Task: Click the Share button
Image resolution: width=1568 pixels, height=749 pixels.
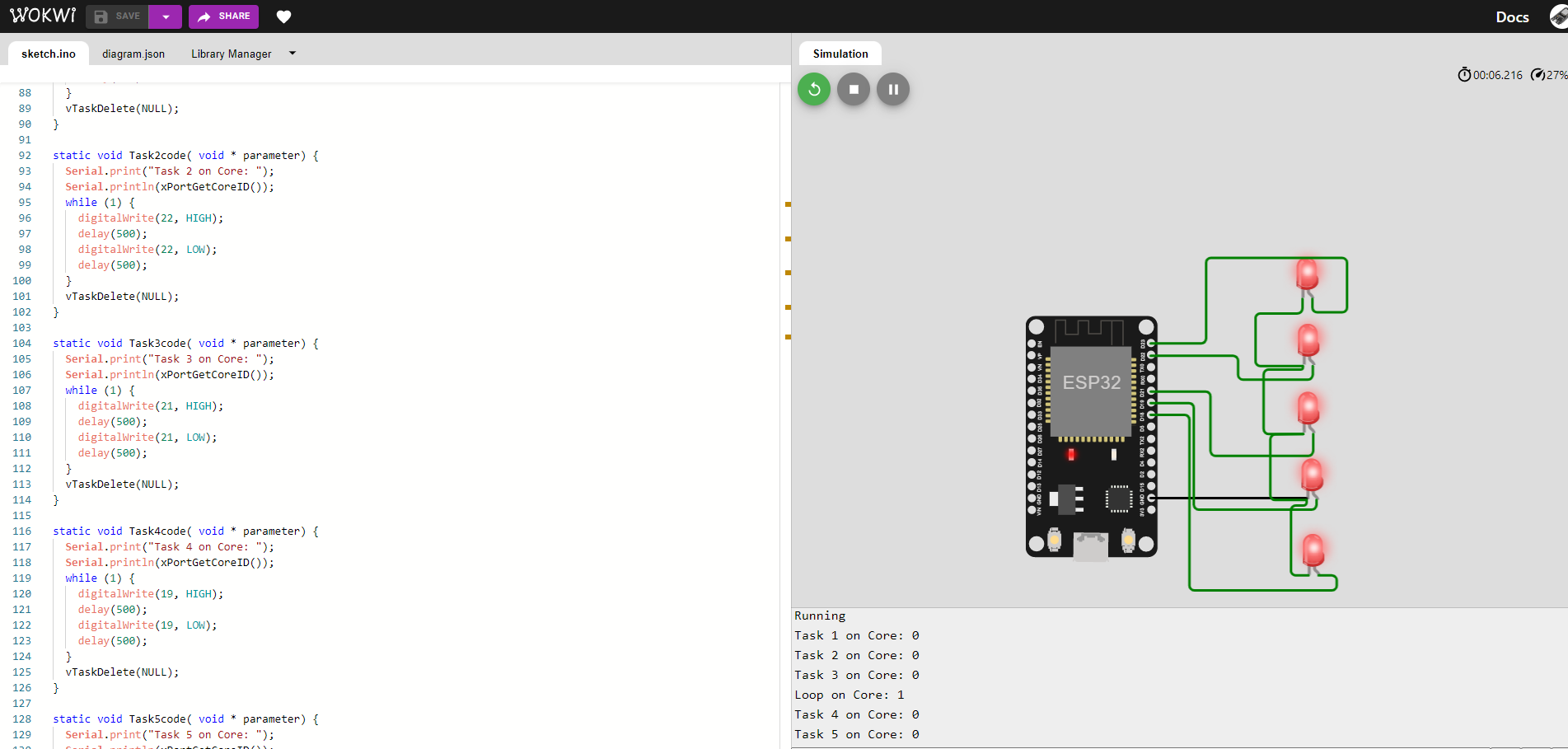Action: 223,16
